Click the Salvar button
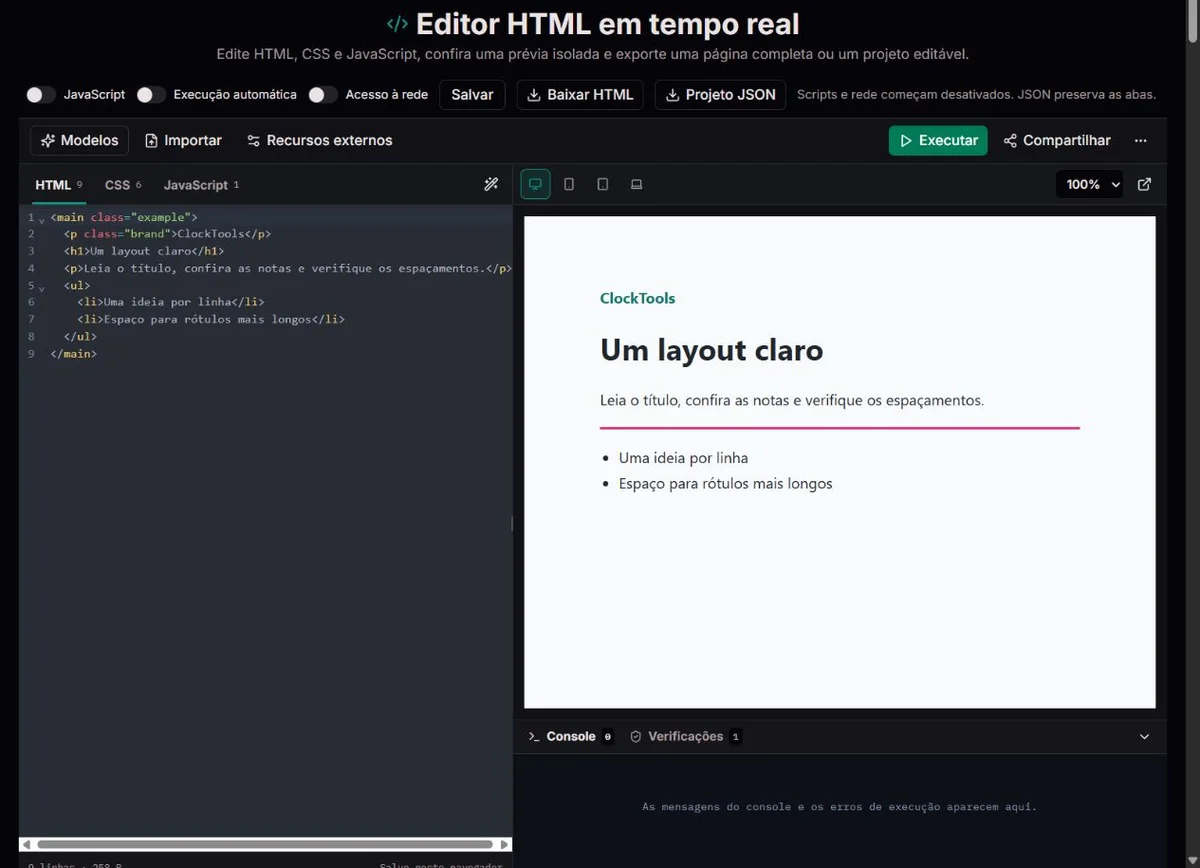1200x868 pixels. pos(472,95)
